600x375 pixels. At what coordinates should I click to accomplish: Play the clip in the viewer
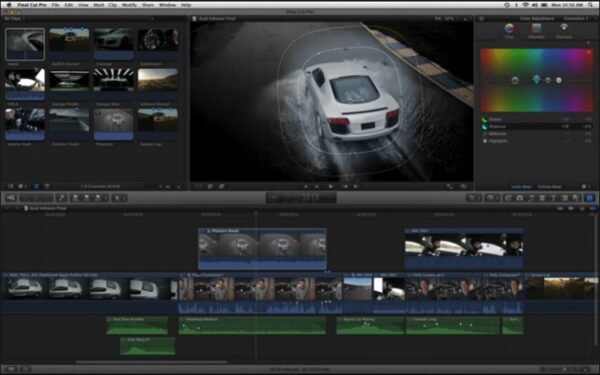(331, 186)
